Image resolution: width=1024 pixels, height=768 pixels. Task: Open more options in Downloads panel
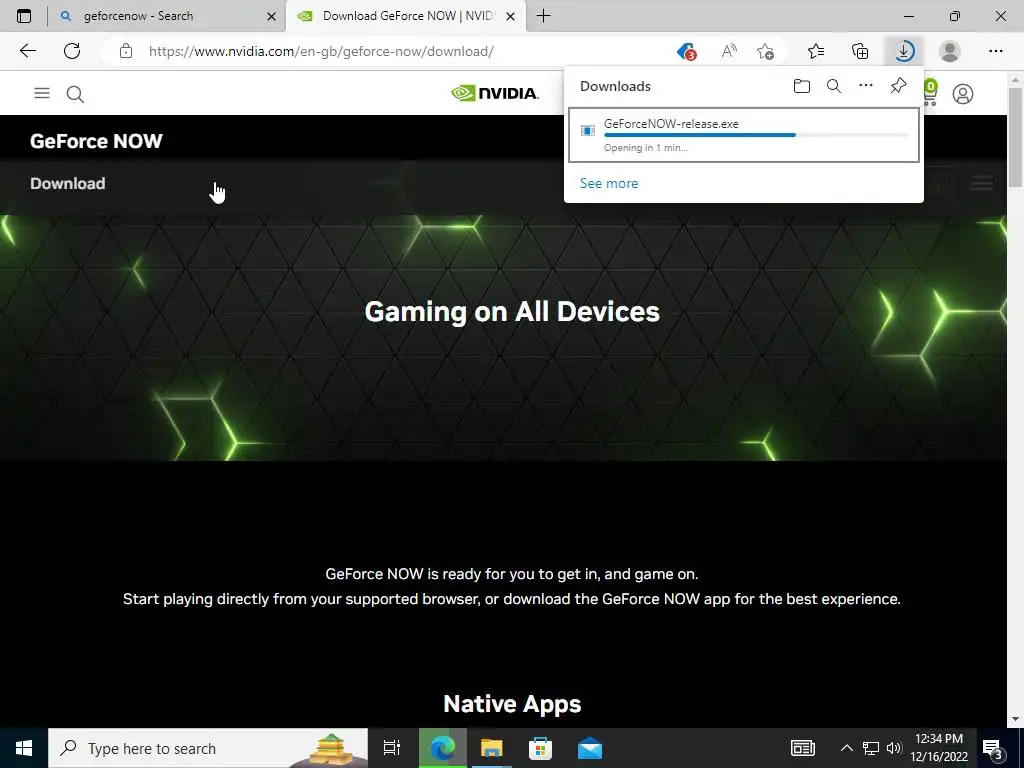pyautogui.click(x=866, y=86)
